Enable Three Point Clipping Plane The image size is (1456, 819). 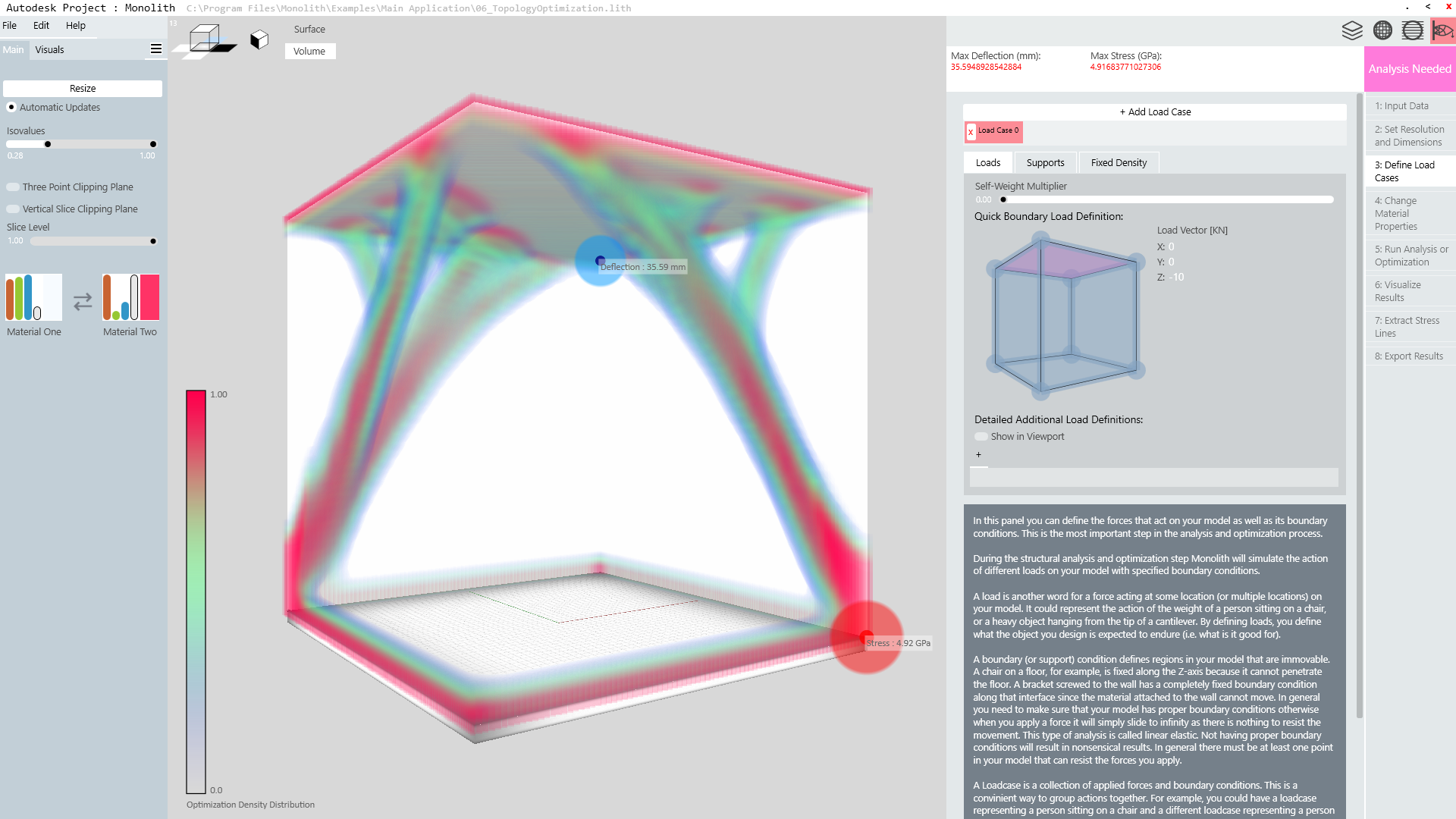[13, 187]
